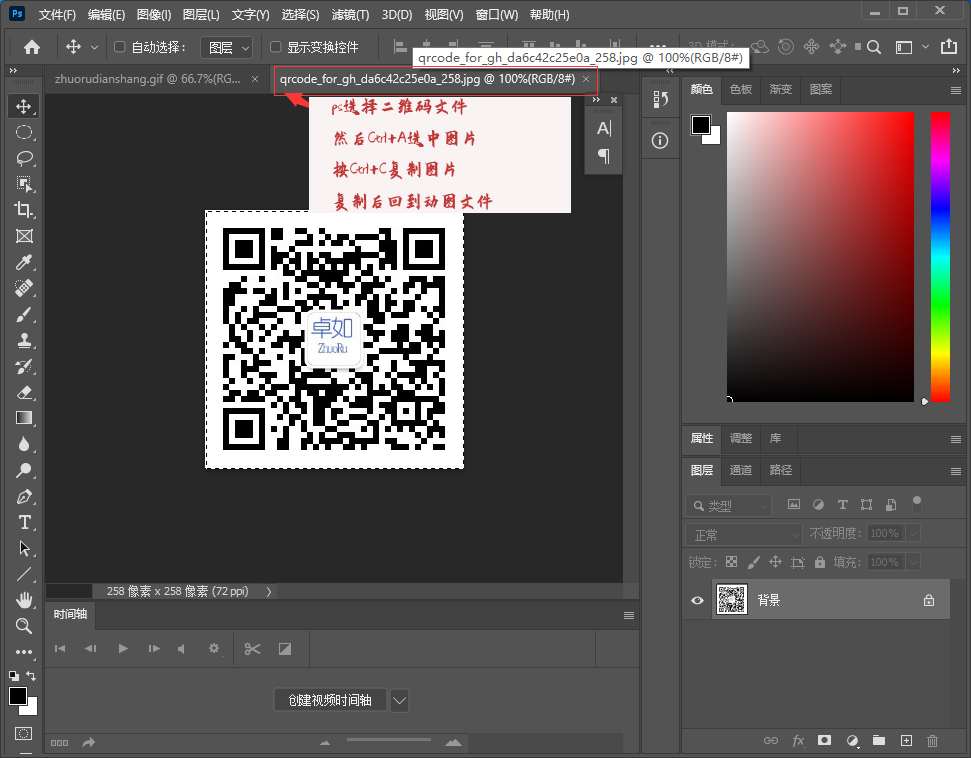Click the 背景 layer thumbnail
971x758 pixels.
tap(732, 600)
